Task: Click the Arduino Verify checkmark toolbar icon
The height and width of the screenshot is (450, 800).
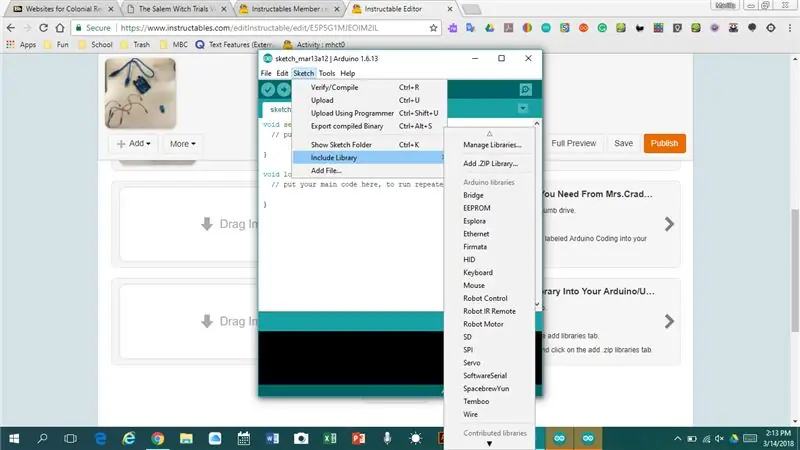Action: click(268, 90)
